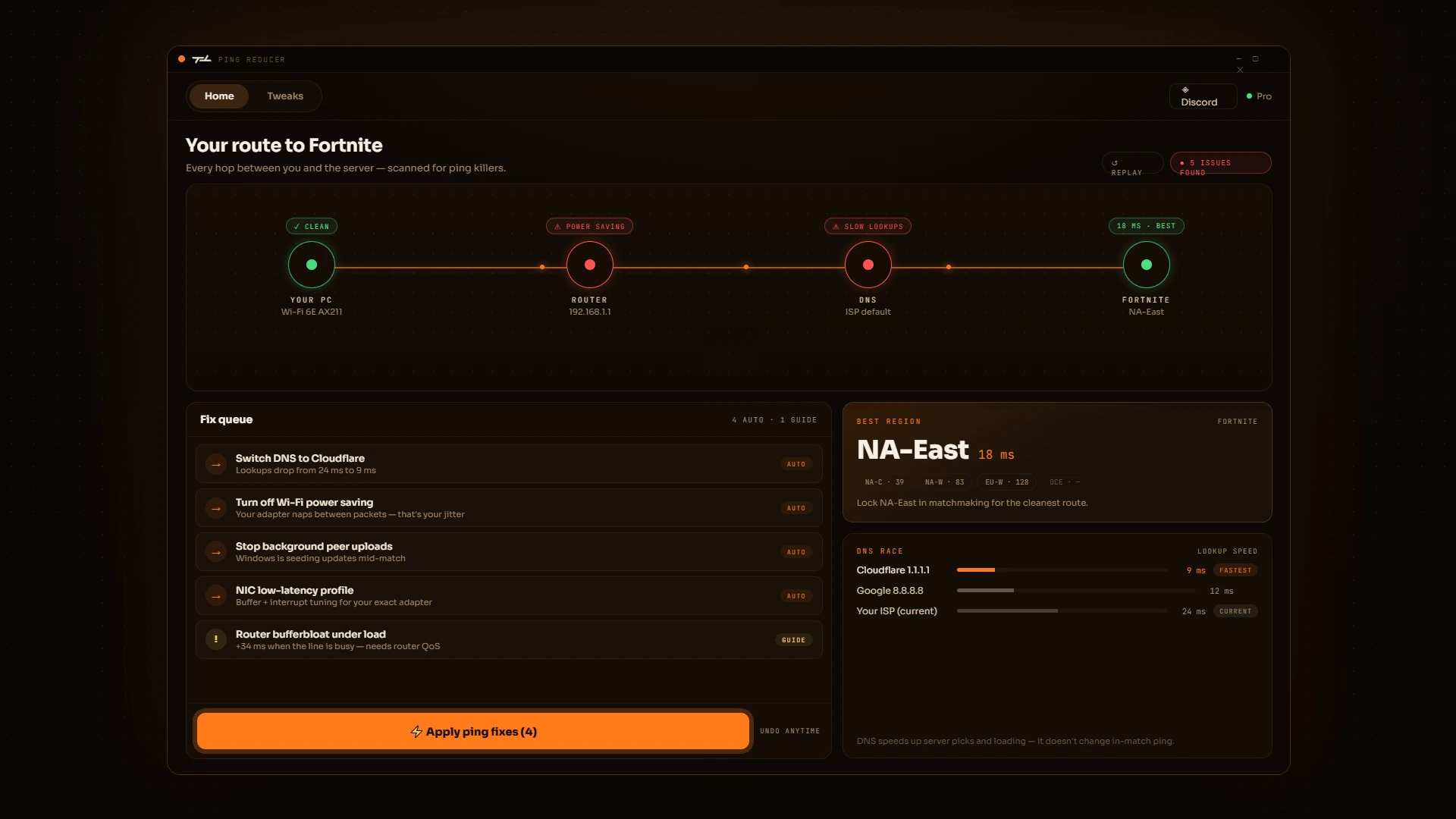Click AUTO badge on NIC low-latency row
1456x819 pixels.
click(x=796, y=596)
